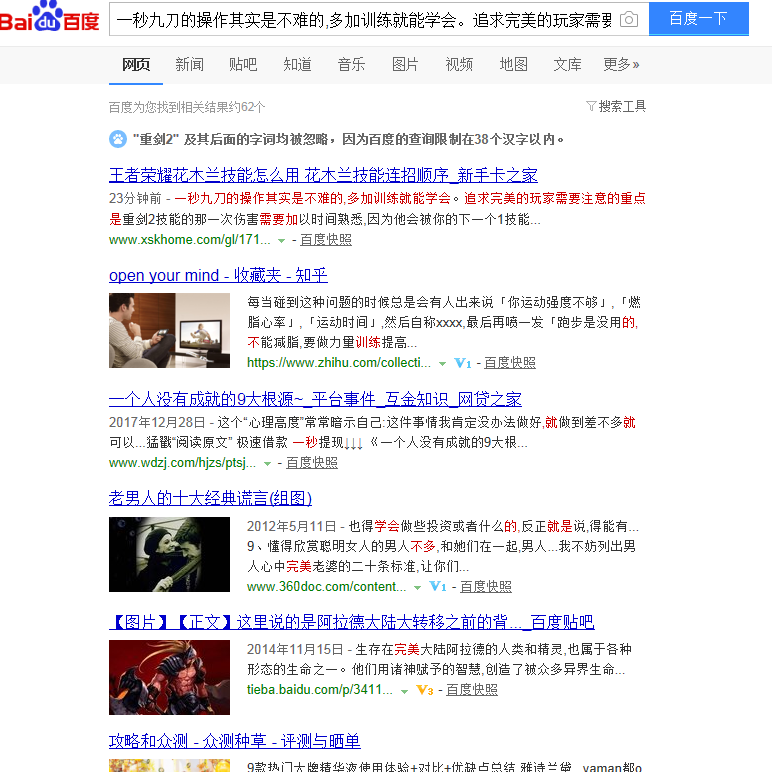Expand dropdown arrow next to 360doc URL
The height and width of the screenshot is (772, 772).
(418, 587)
